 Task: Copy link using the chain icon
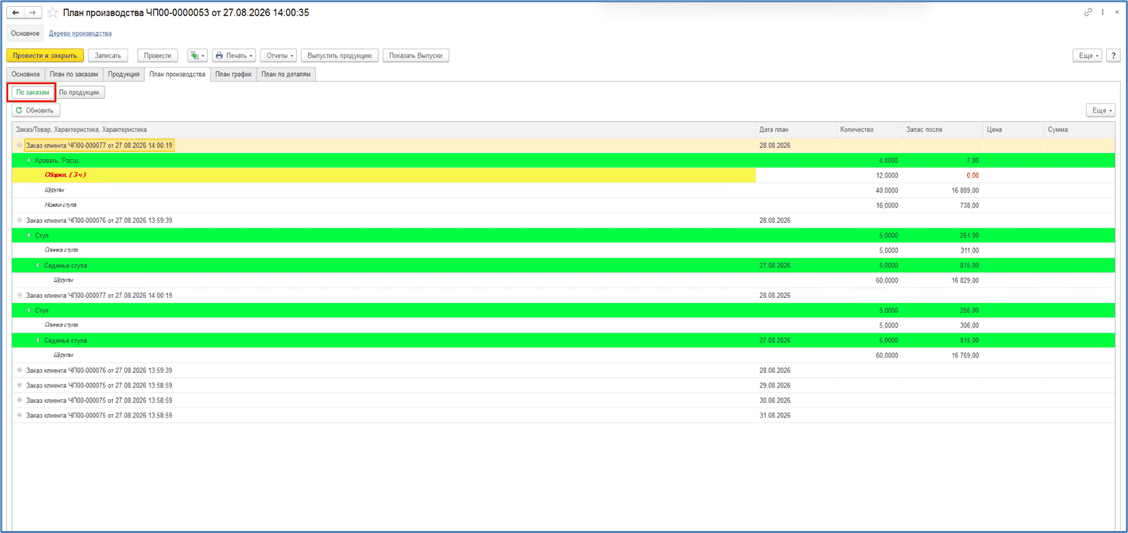tap(1088, 13)
